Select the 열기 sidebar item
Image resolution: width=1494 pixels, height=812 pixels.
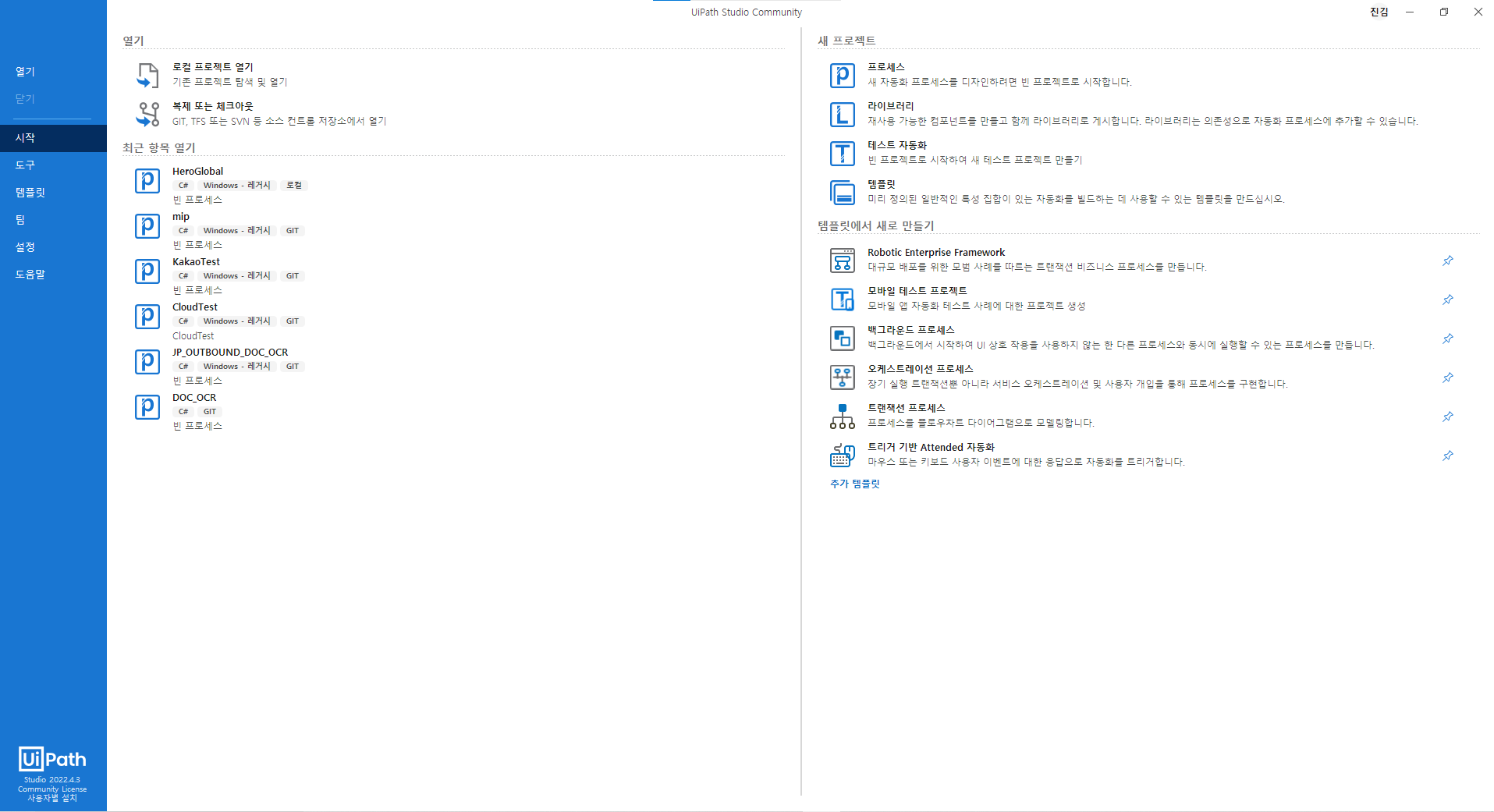[53, 71]
